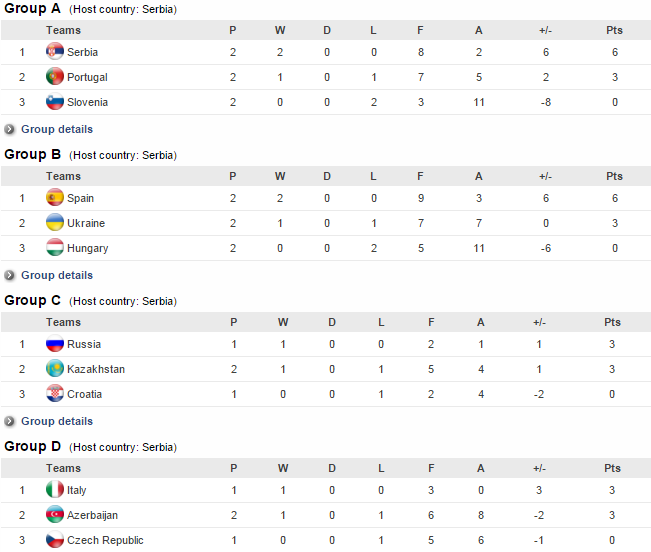
Task: Click the Serbia flag icon
Action: pos(55,52)
